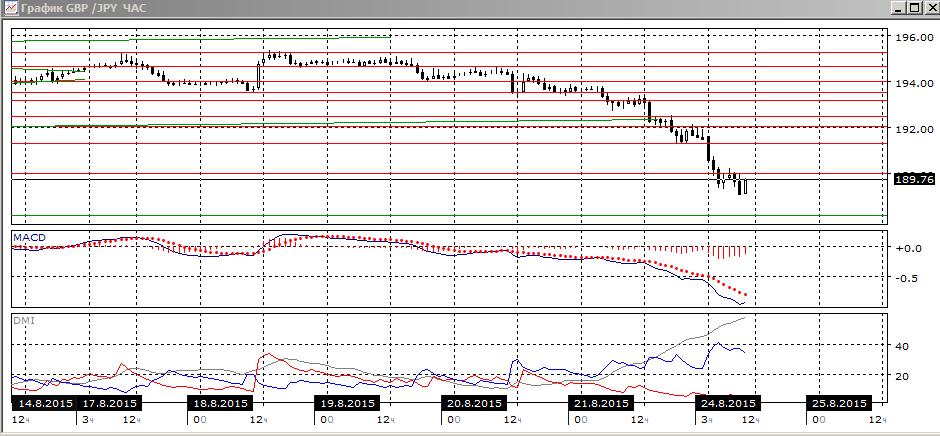Click the MACD +0.0 scale value

click(x=908, y=248)
